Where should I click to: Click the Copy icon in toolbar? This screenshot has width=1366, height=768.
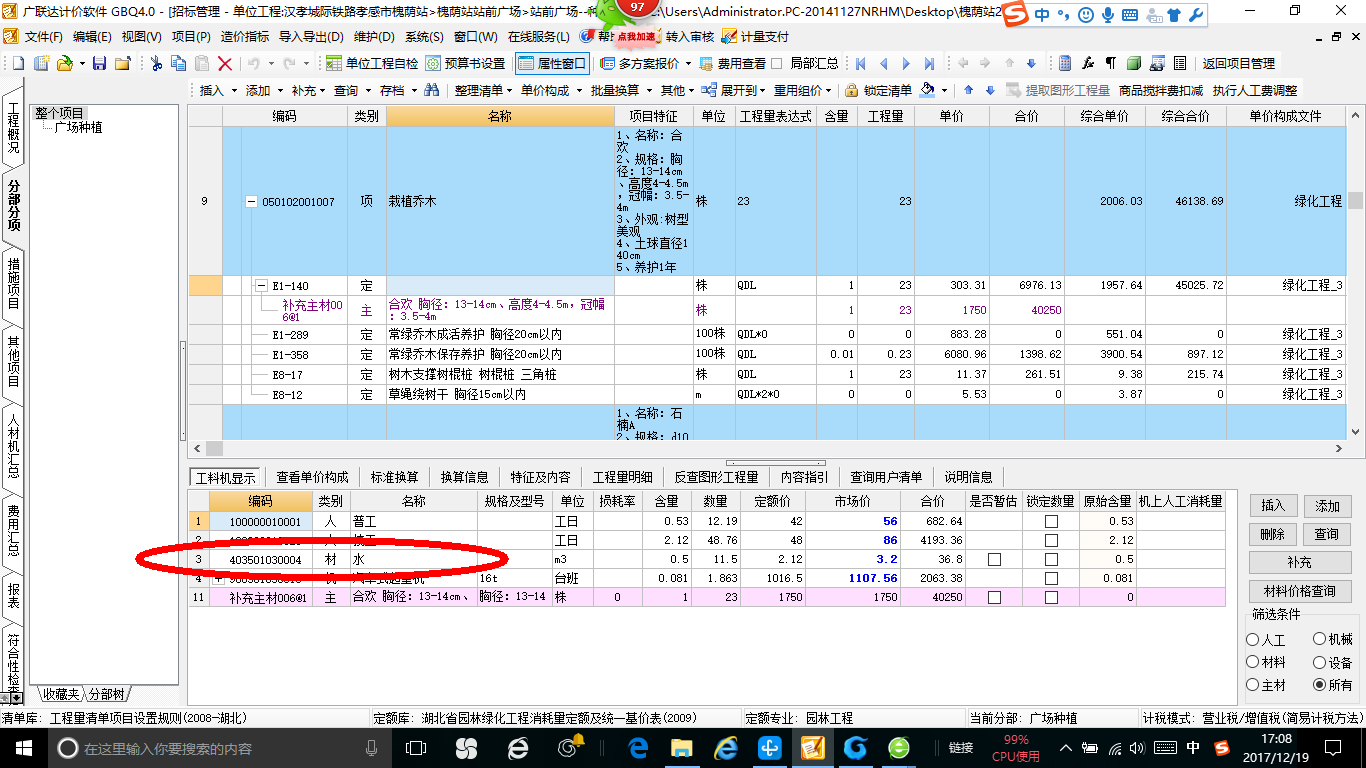(179, 63)
